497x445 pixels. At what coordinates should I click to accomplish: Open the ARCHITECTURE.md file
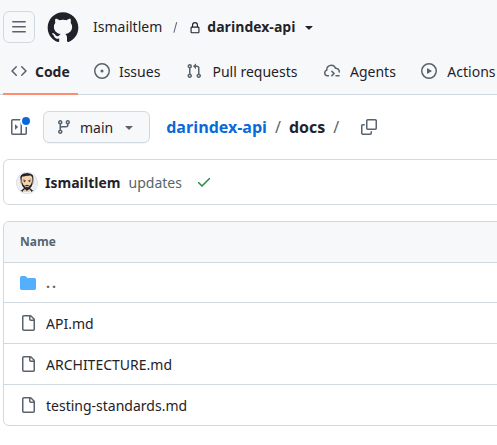109,365
